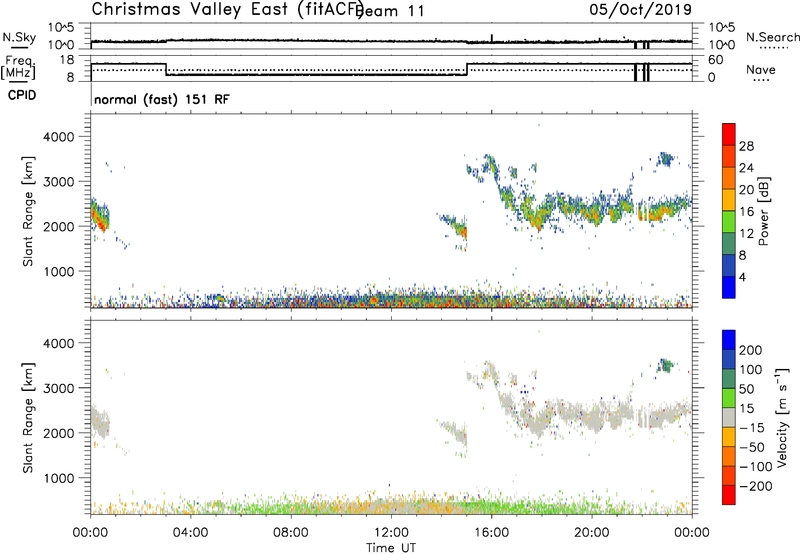The height and width of the screenshot is (554, 800).
Task: Click 'Slant Range [km]' label of velocity panel
Action: (x=28, y=418)
